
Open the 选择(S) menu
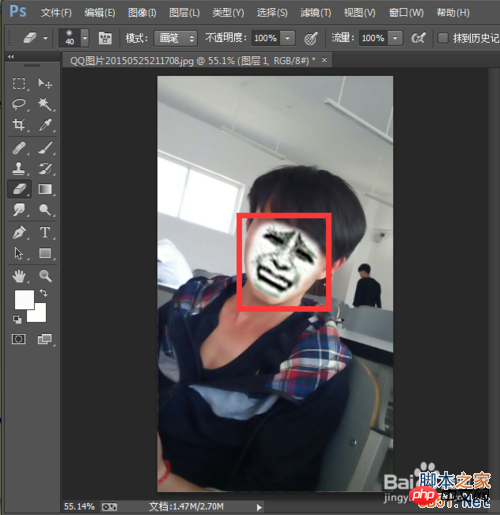[272, 13]
